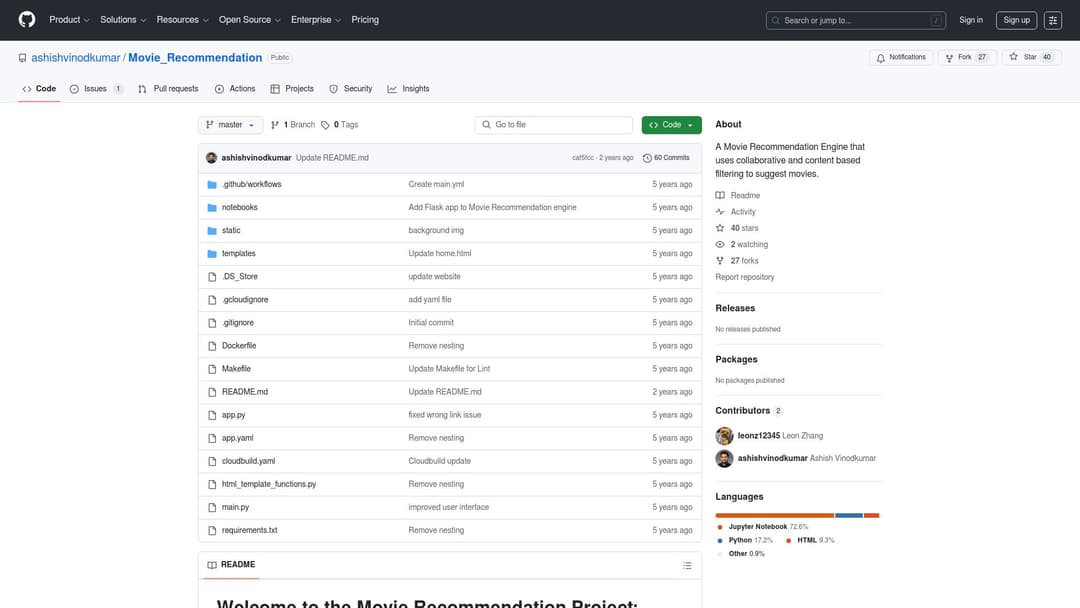Image resolution: width=1080 pixels, height=608 pixels.
Task: Click the Dockerfile file icon
Action: pyautogui.click(x=212, y=346)
